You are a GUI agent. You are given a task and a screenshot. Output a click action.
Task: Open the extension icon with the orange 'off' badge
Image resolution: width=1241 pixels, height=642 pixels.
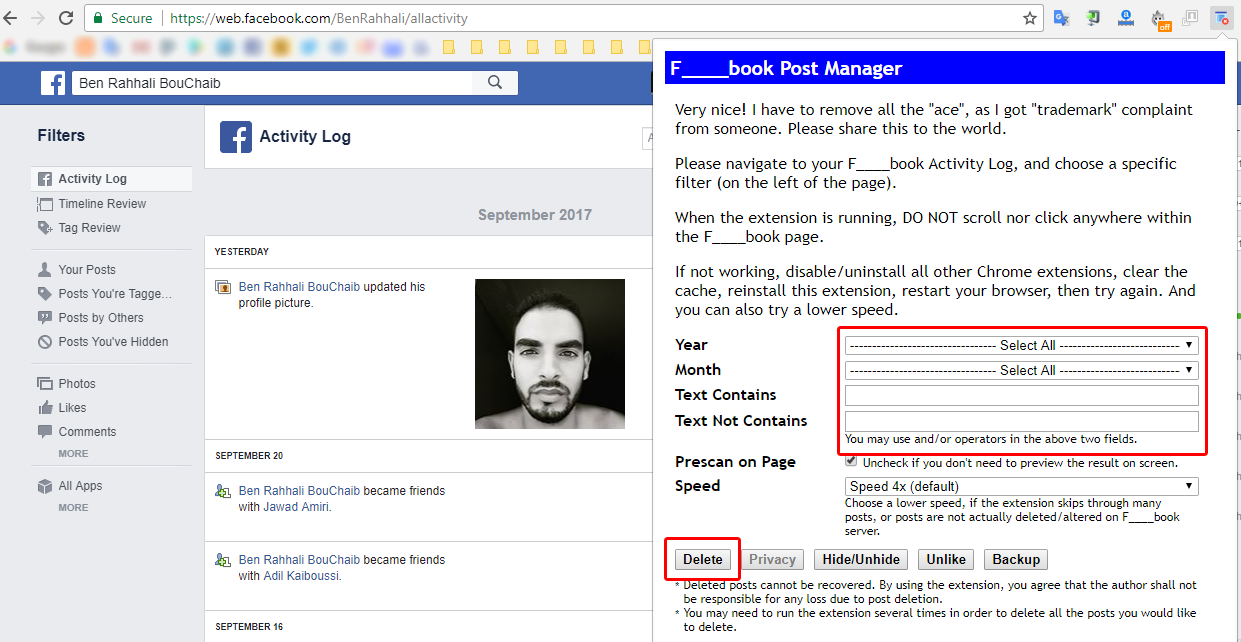pyautogui.click(x=1161, y=18)
